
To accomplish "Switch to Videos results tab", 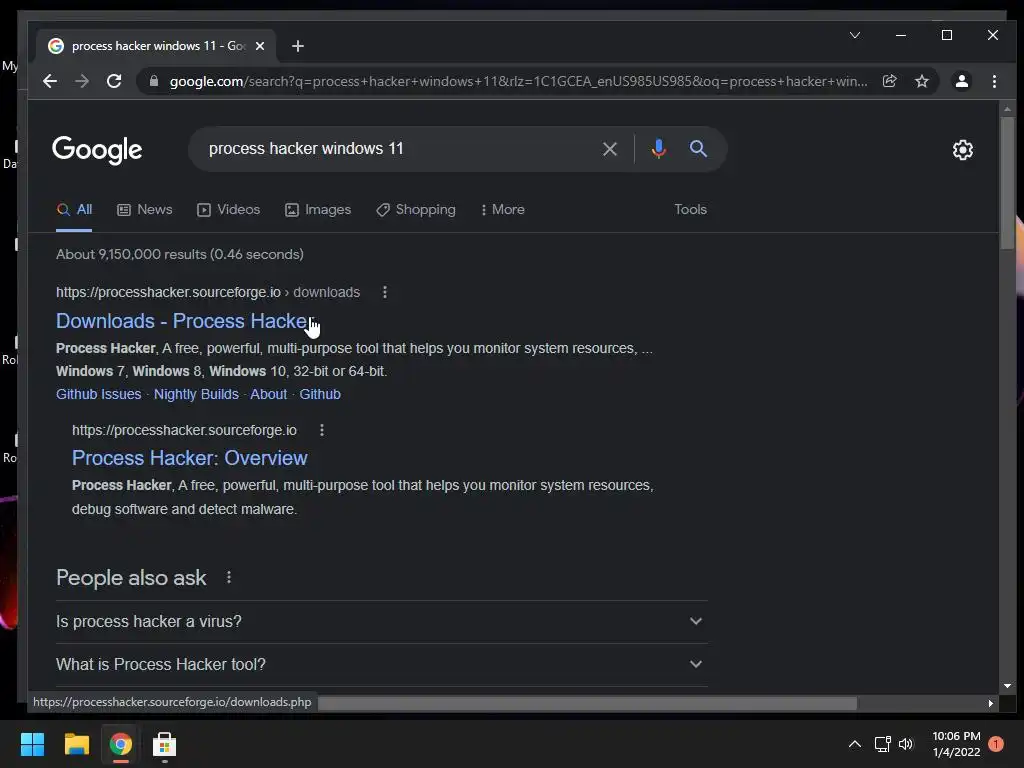I will point(229,210).
